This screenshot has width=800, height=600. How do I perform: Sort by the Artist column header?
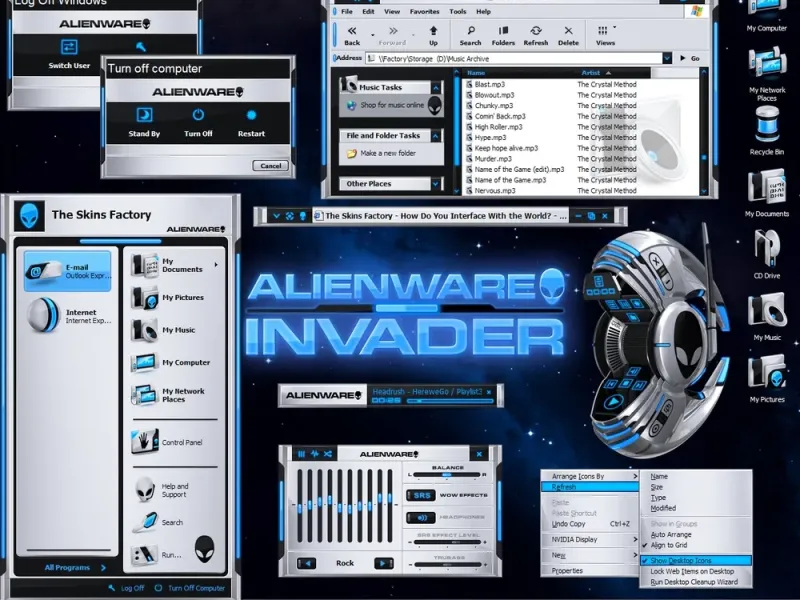(x=594, y=73)
